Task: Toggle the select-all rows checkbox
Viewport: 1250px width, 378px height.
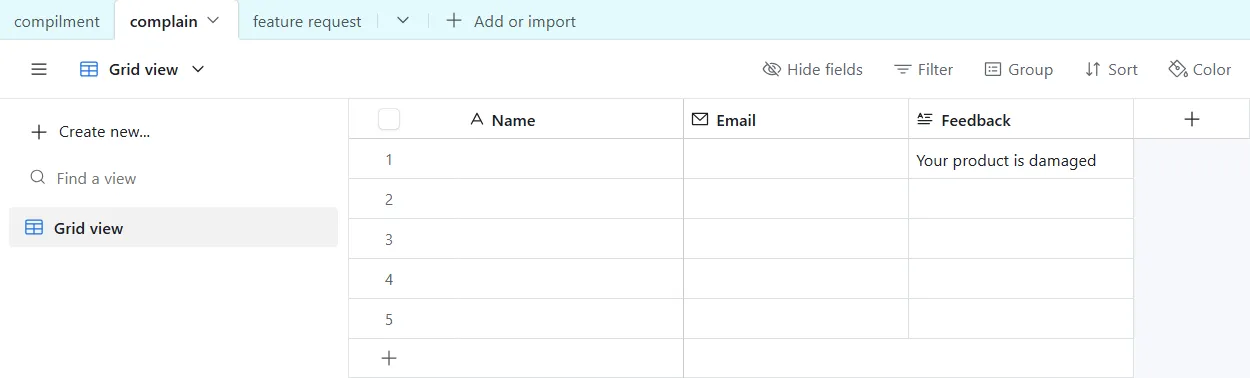Action: click(x=389, y=119)
